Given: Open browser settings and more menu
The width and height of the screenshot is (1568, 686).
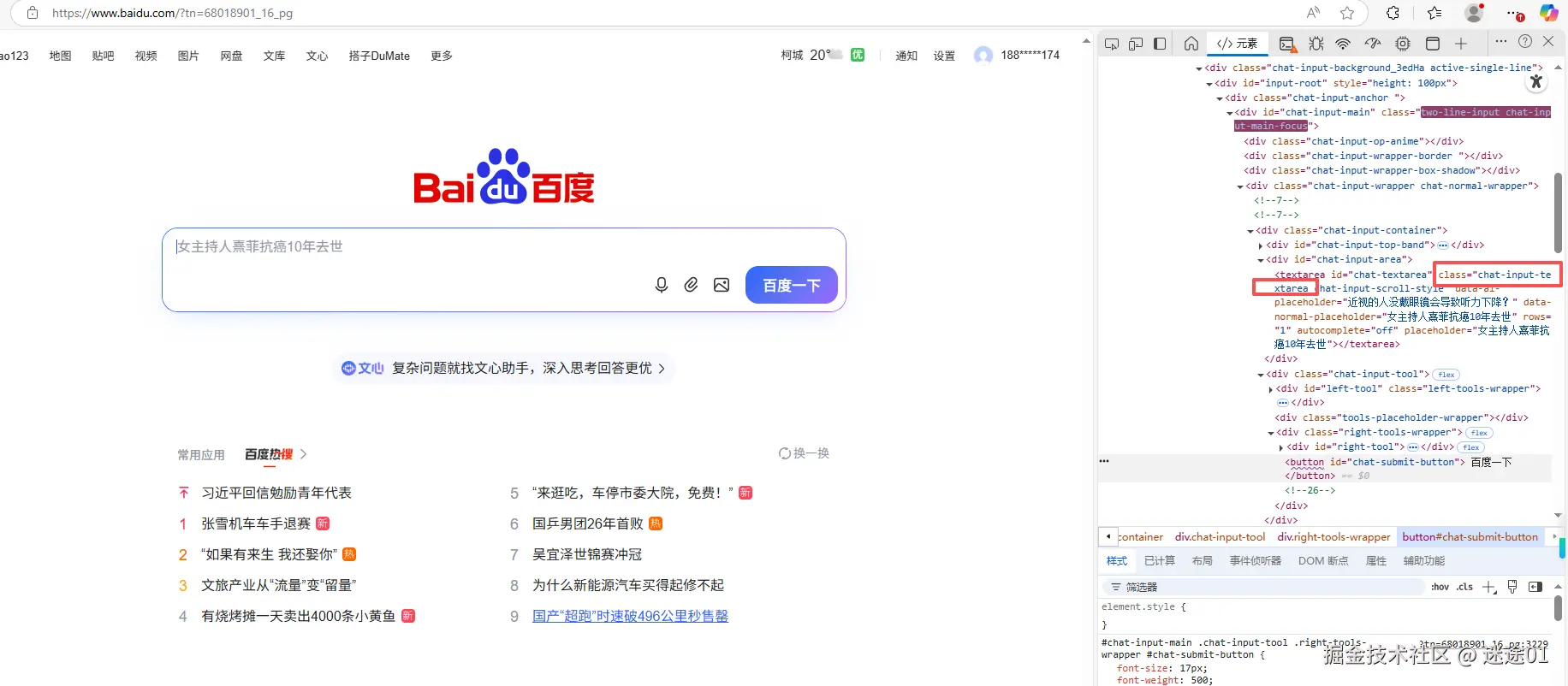Looking at the screenshot, I should pos(1515,14).
